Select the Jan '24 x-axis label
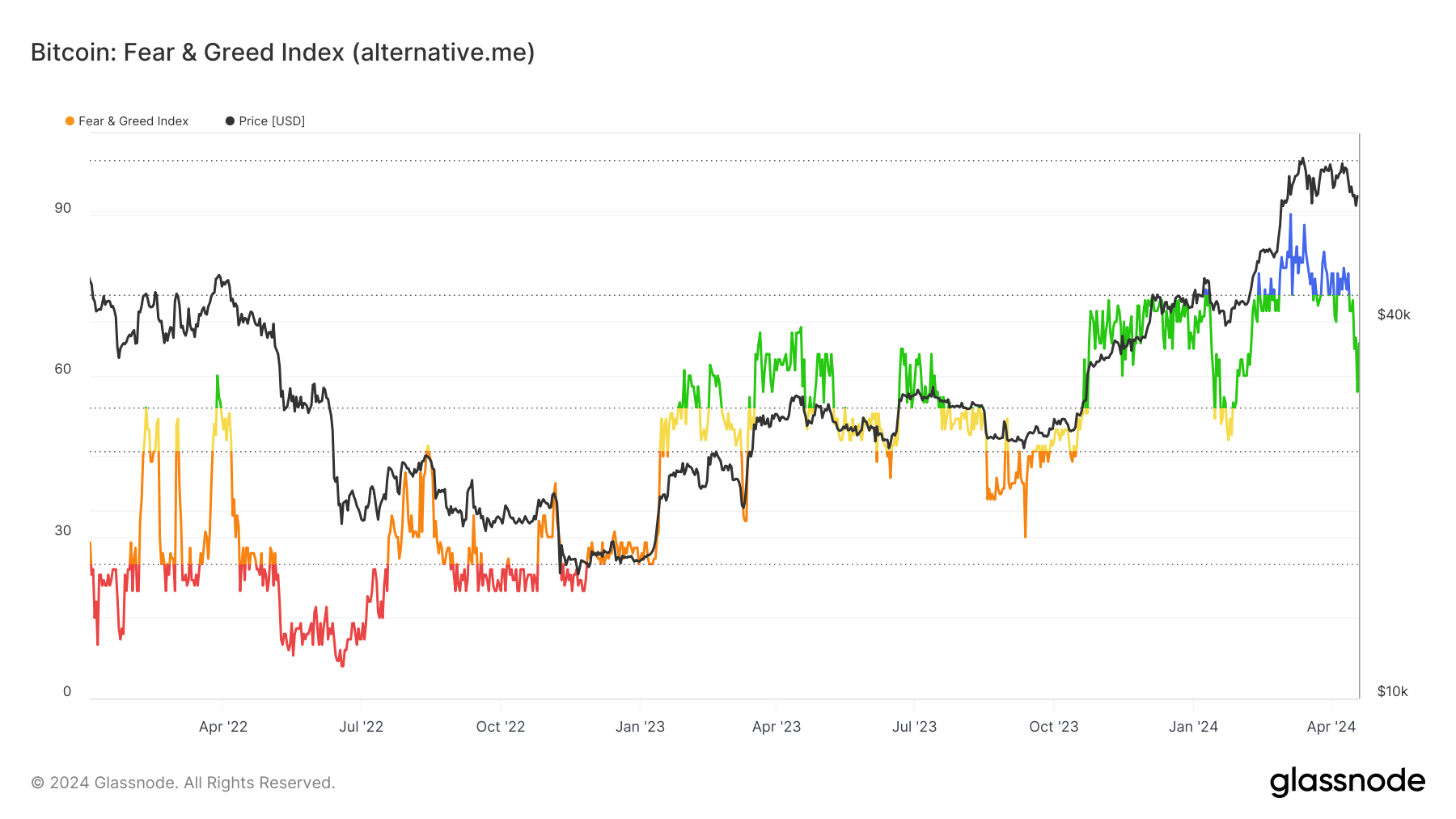 1193,727
